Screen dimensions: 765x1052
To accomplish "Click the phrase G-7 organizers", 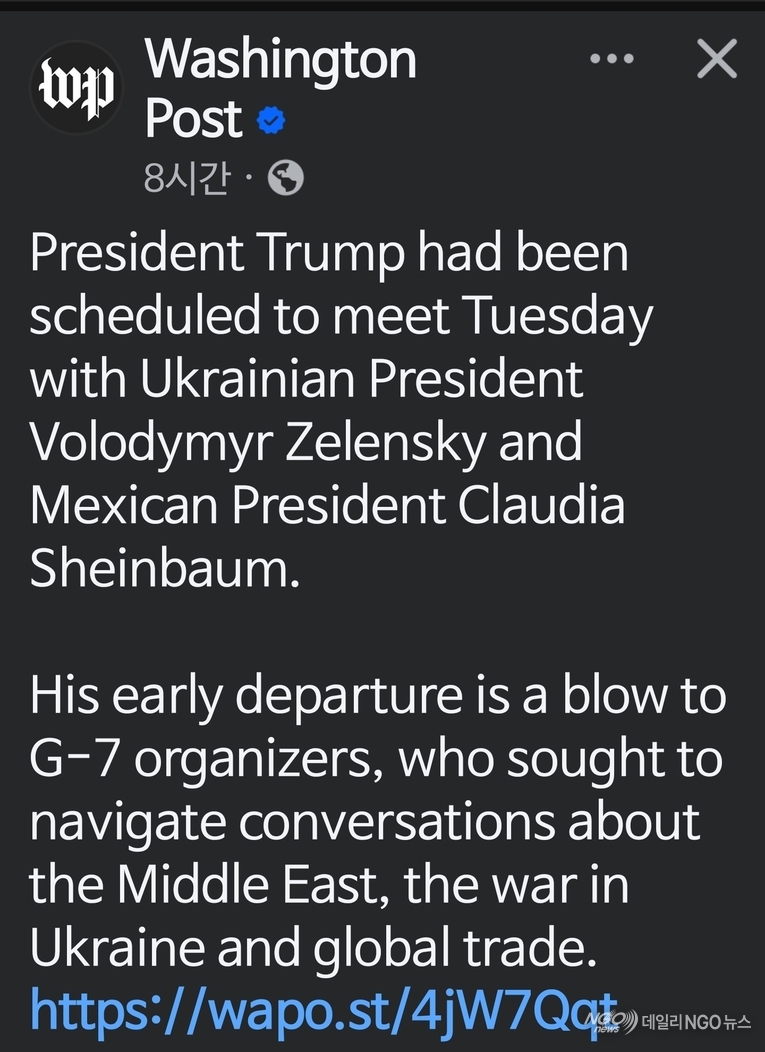I will pos(207,761).
